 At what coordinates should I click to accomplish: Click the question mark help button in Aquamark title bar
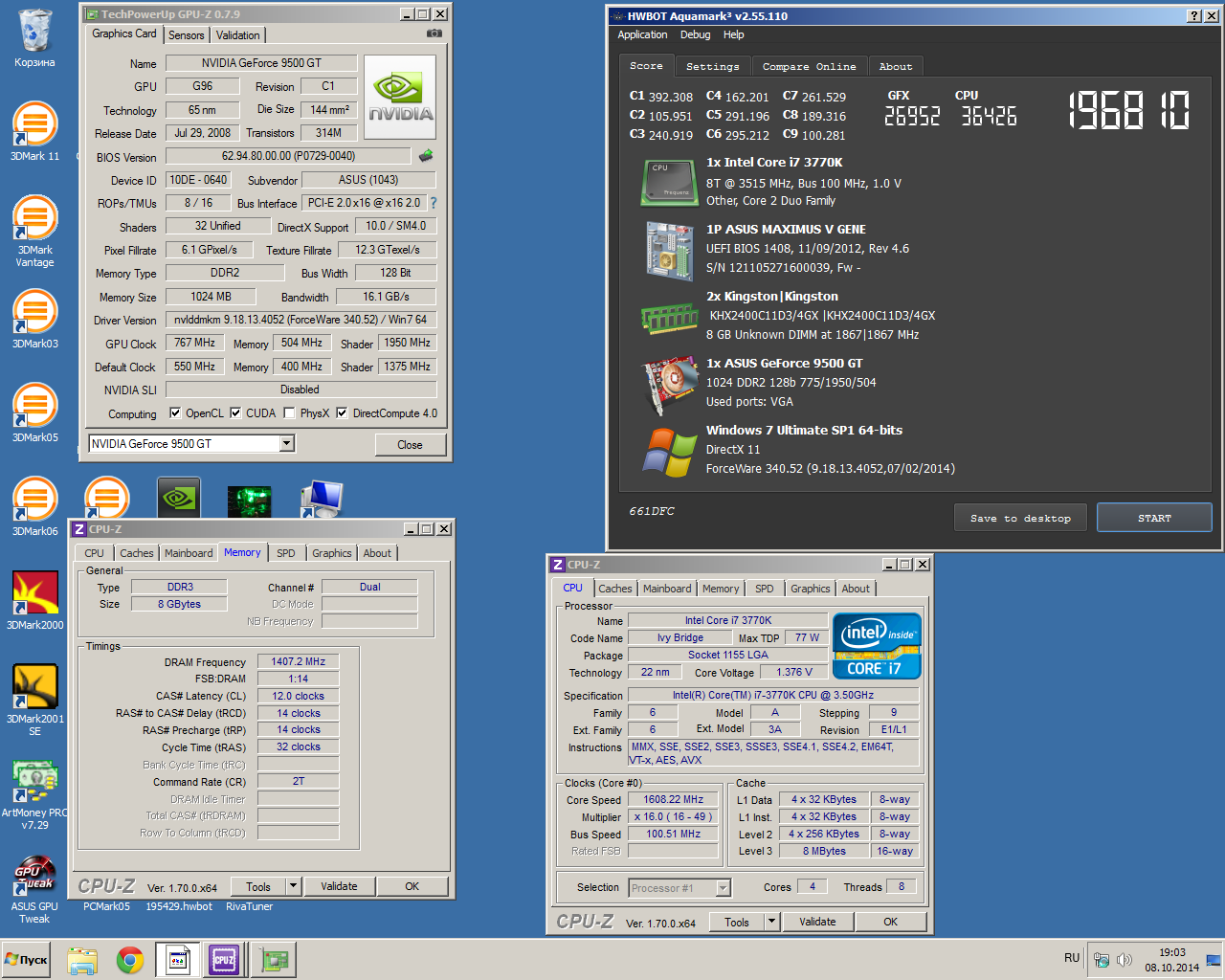(1193, 15)
